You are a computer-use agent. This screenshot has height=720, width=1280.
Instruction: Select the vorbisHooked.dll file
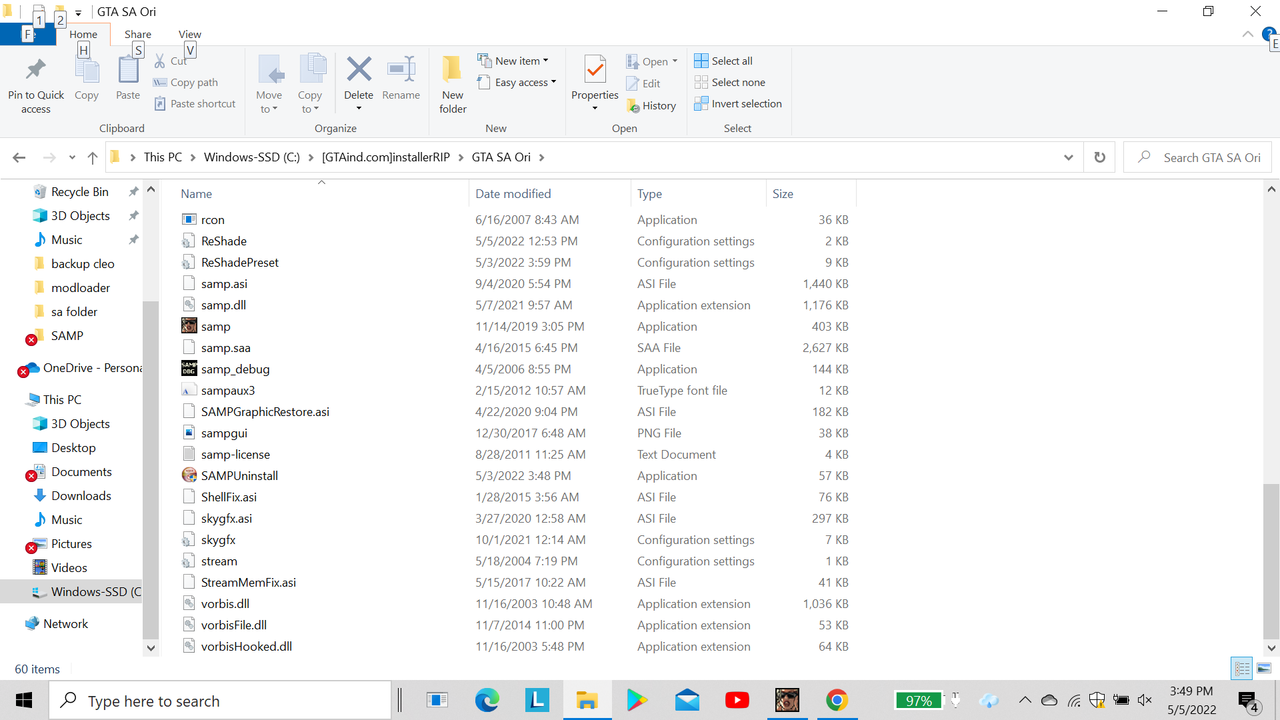(247, 646)
